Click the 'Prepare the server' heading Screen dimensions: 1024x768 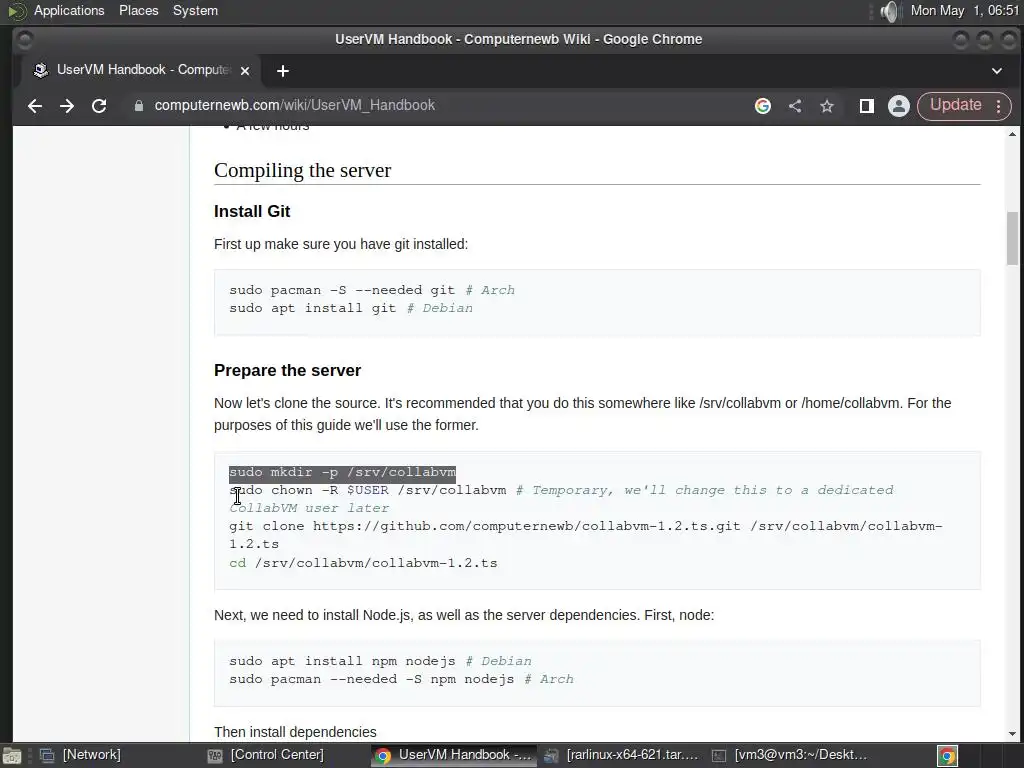point(287,370)
